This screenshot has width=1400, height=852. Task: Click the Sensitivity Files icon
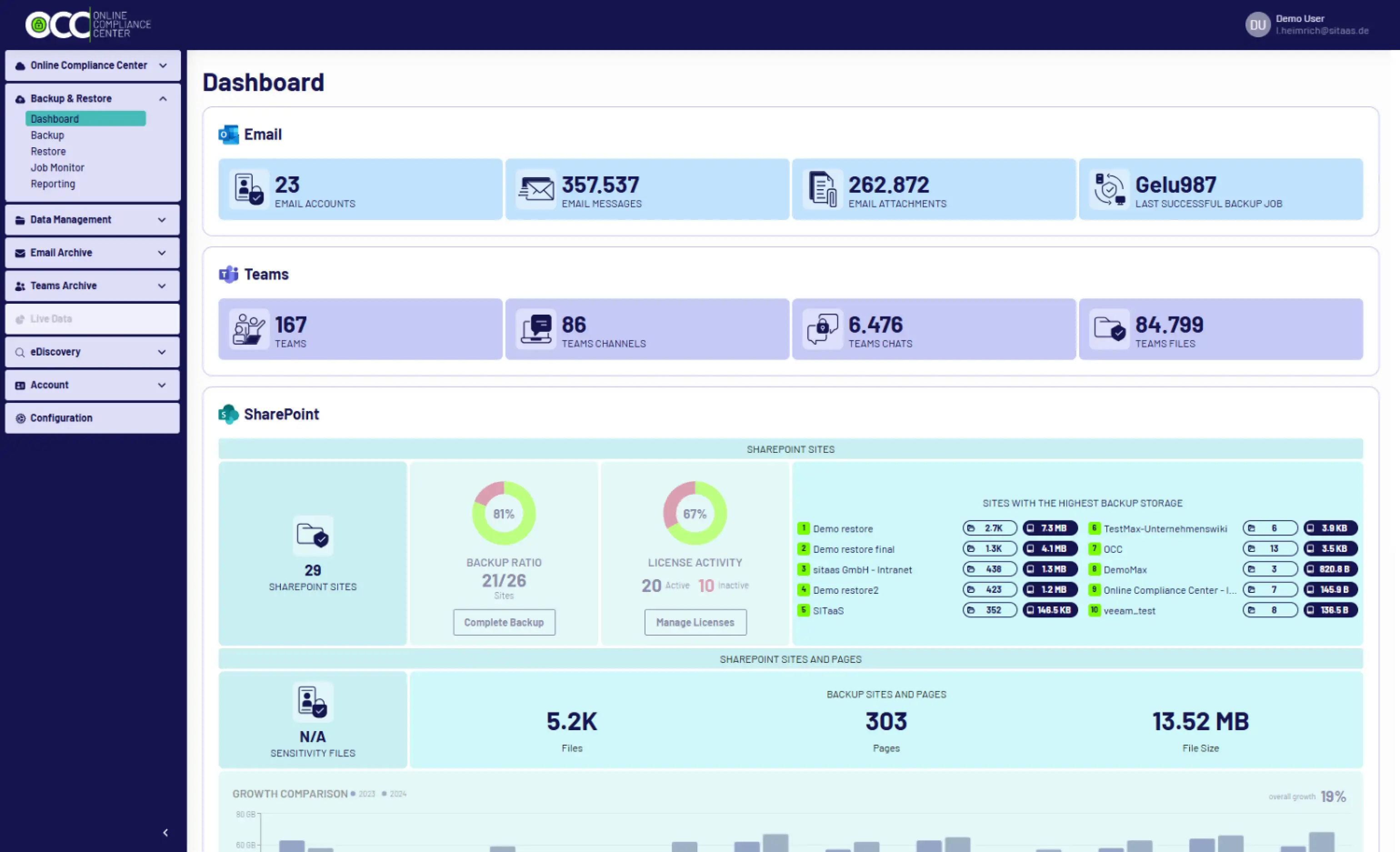click(313, 702)
